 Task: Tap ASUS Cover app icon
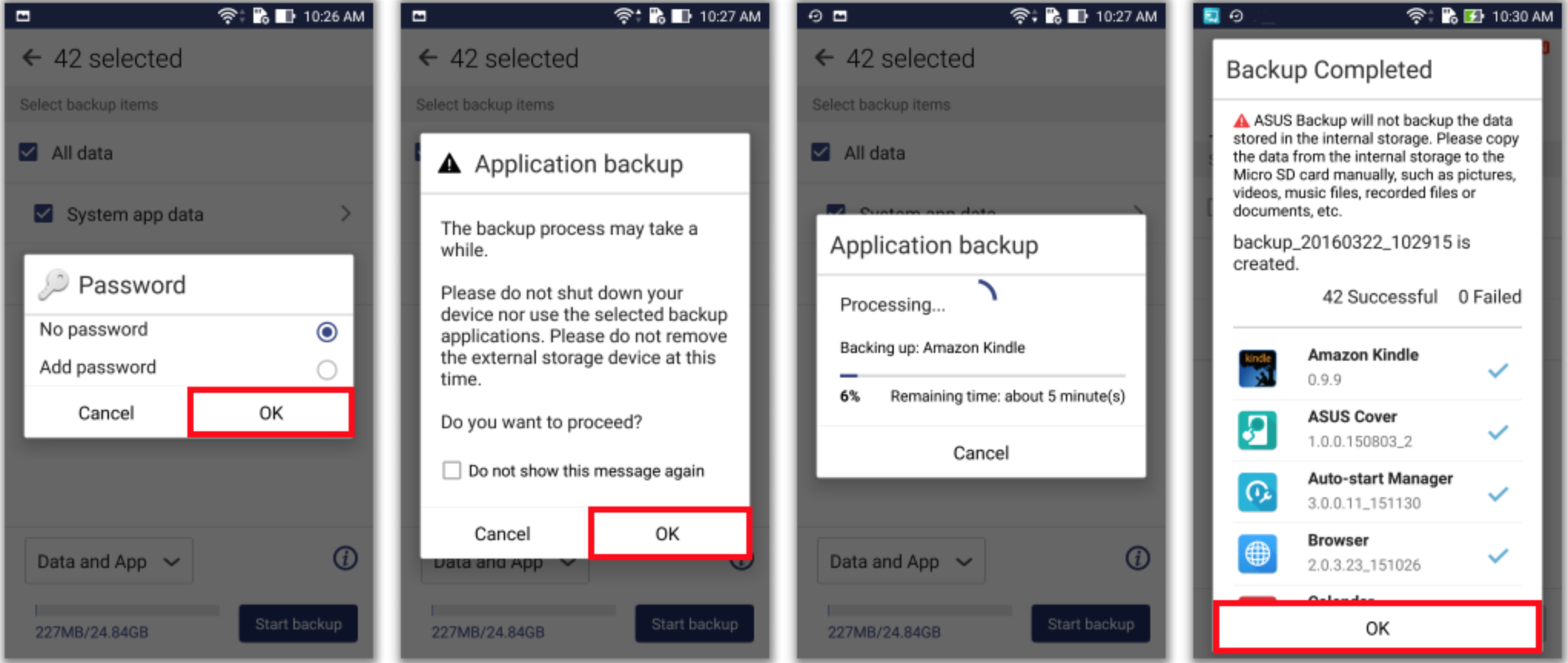(1257, 430)
